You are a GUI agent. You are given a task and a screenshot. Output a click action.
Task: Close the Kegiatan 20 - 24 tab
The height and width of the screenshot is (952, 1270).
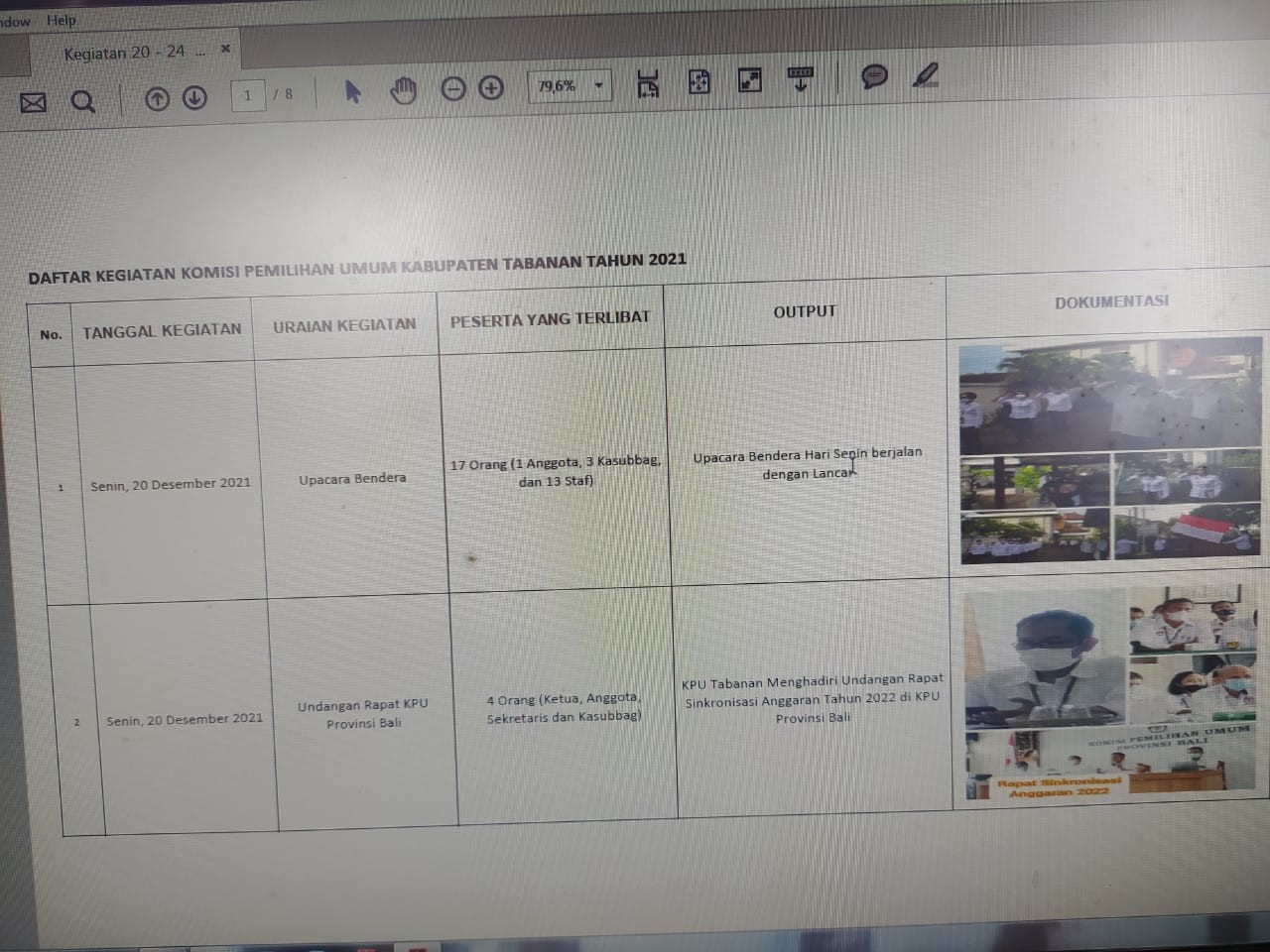[x=225, y=49]
